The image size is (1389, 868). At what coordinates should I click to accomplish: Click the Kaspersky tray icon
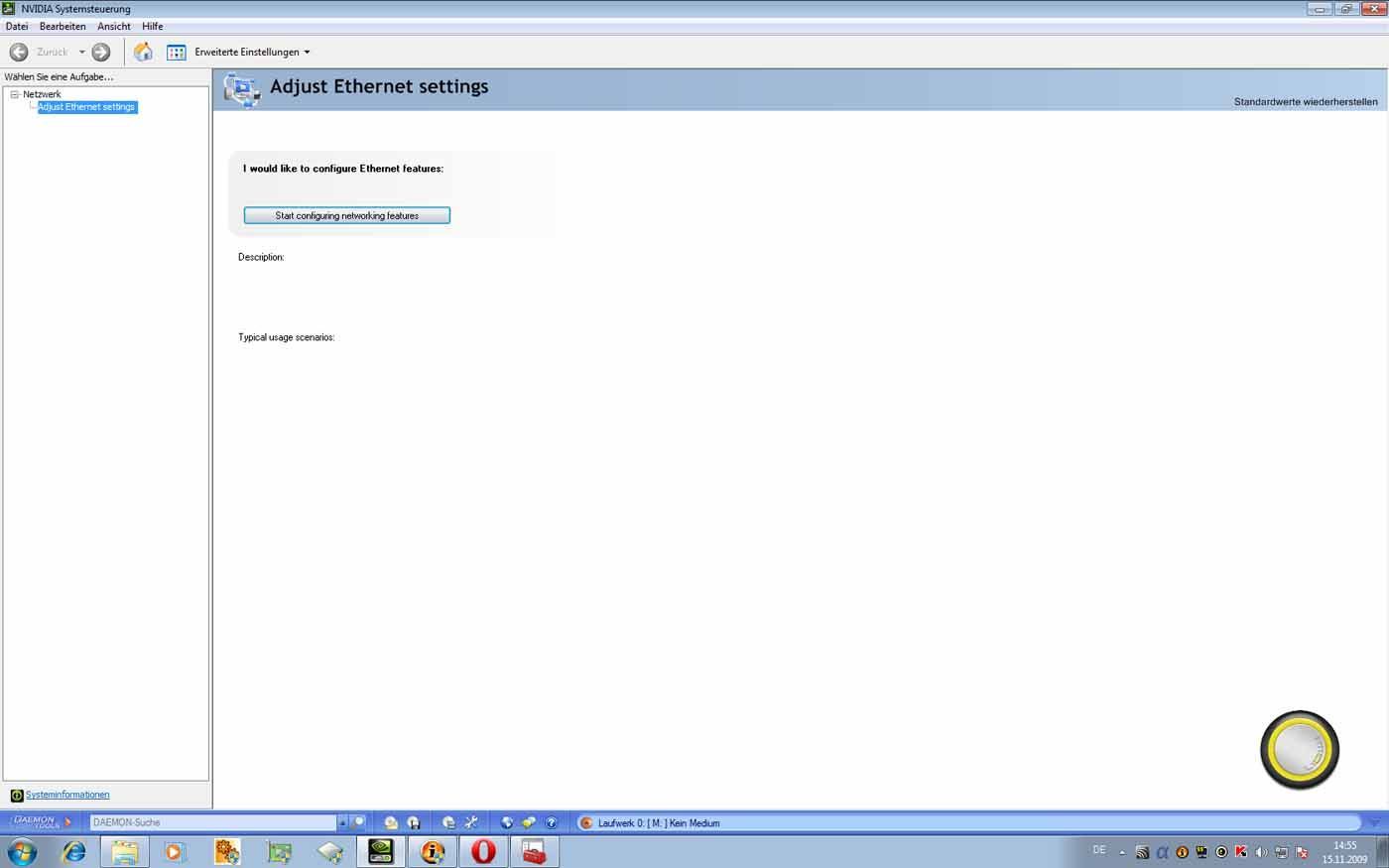[x=1241, y=852]
